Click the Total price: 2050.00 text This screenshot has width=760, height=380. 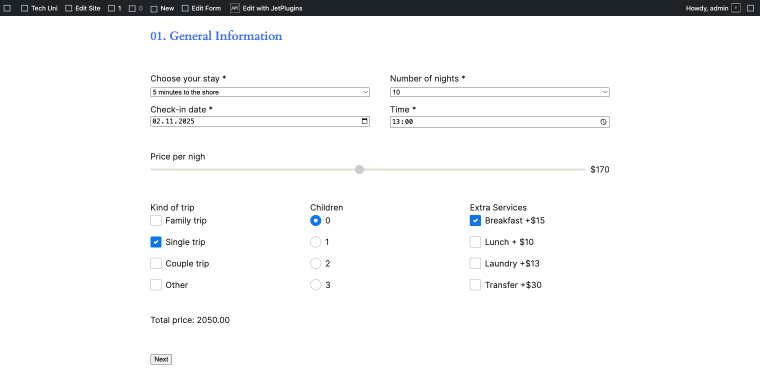coord(190,320)
